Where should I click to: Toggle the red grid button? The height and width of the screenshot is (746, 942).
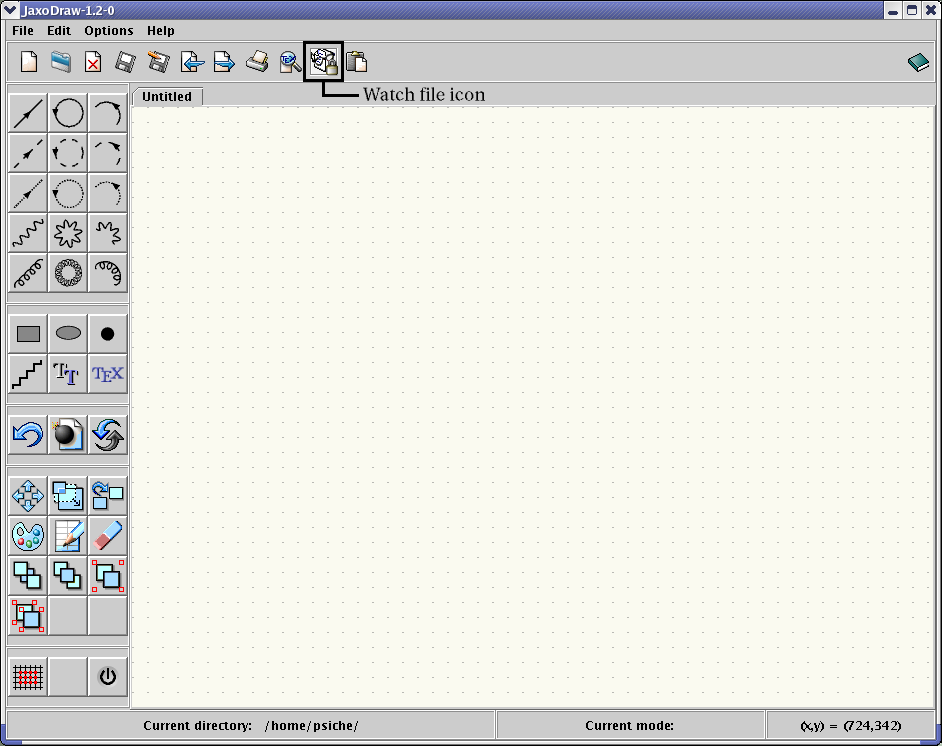tap(28, 677)
